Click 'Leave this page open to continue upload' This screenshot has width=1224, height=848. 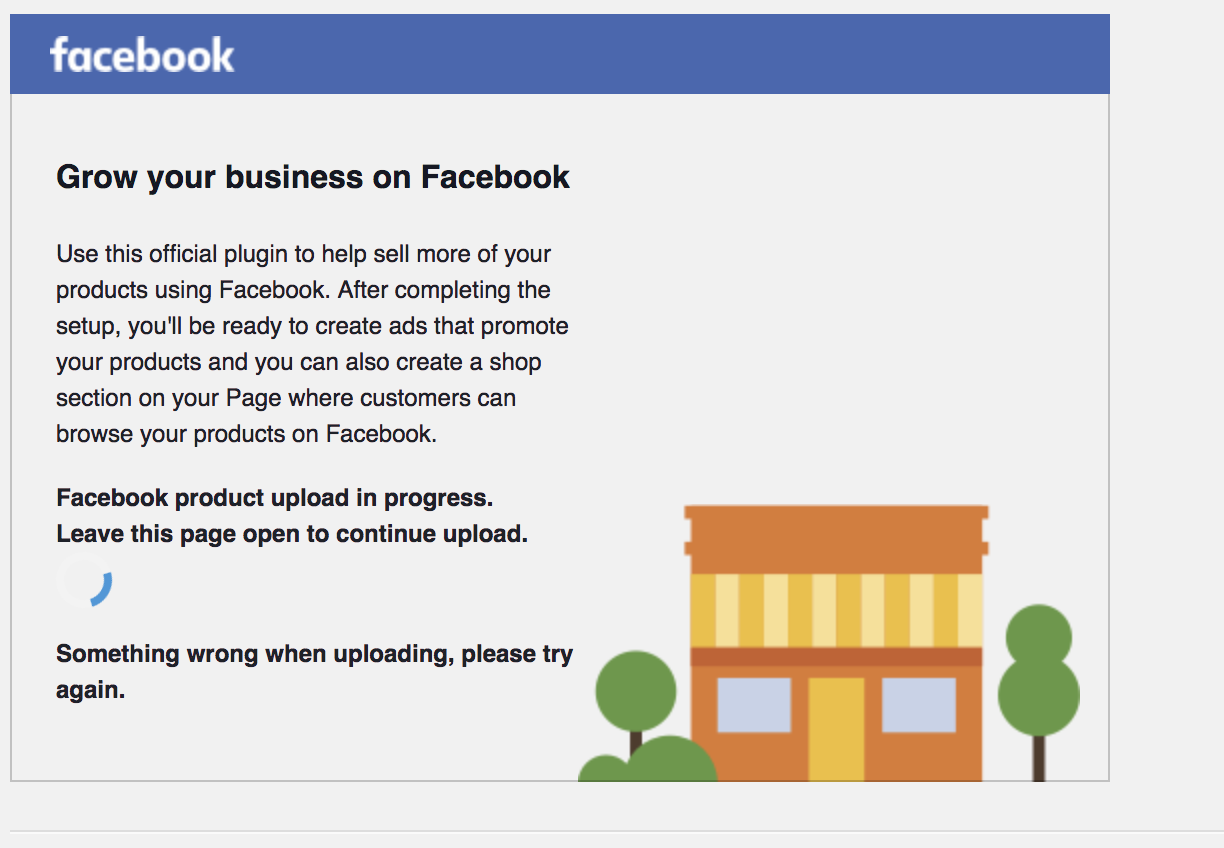tap(292, 534)
